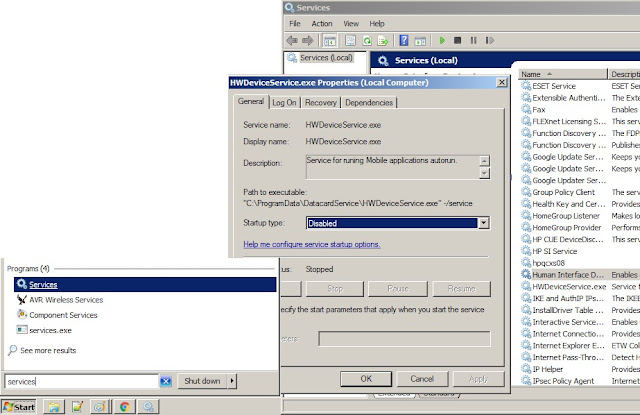Click the Stop button in properties dialog
Viewport: 640px width, 415px height.
point(335,289)
